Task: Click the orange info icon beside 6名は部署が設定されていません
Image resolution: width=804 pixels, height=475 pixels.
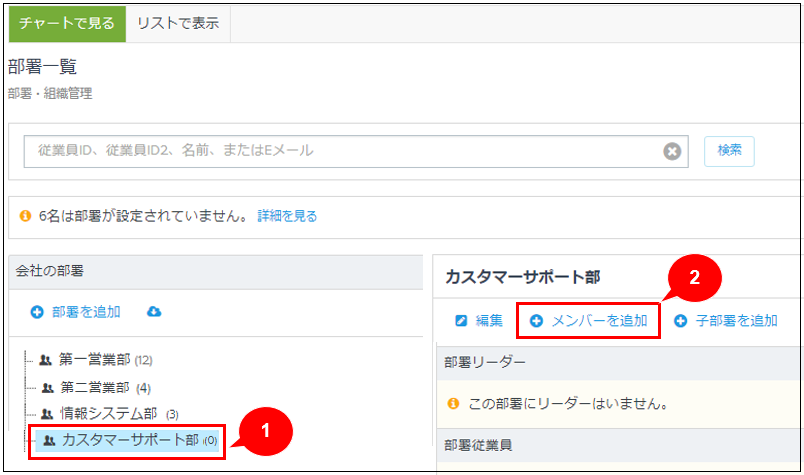Action: click(25, 216)
